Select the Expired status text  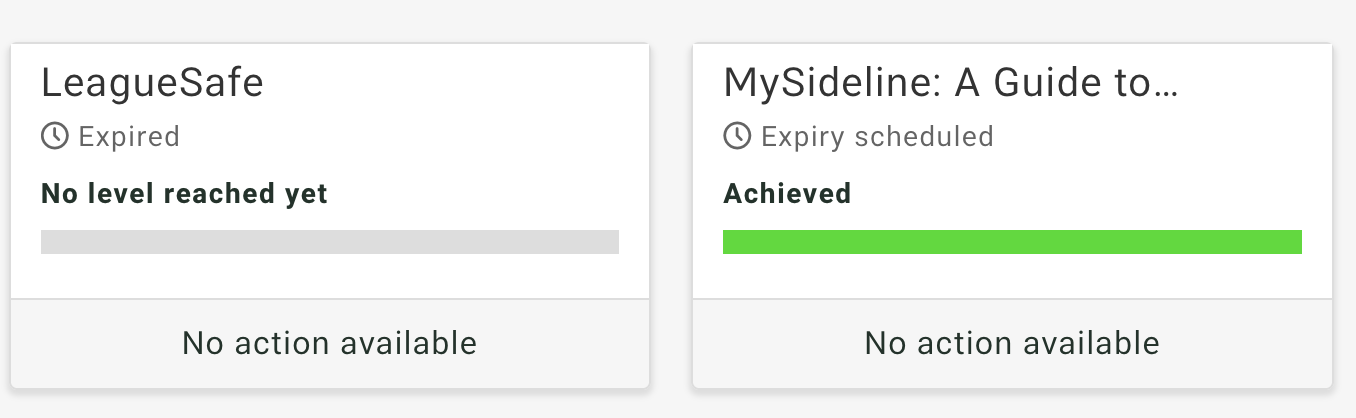click(x=129, y=136)
